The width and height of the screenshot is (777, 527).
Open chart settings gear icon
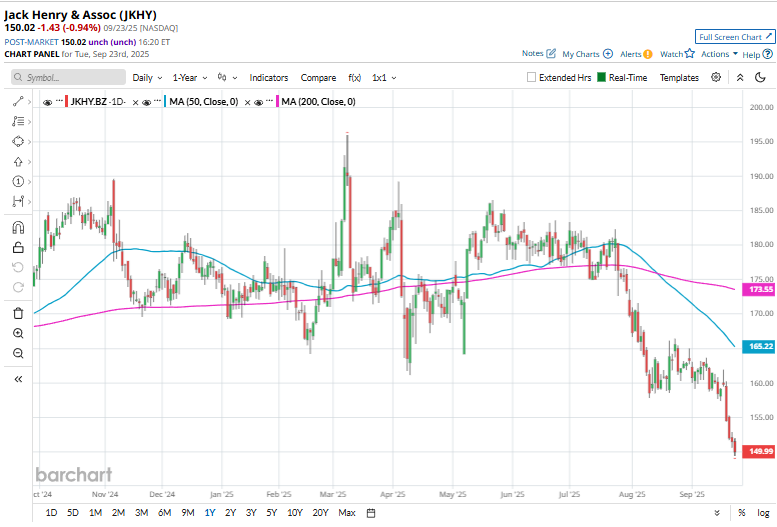point(716,77)
